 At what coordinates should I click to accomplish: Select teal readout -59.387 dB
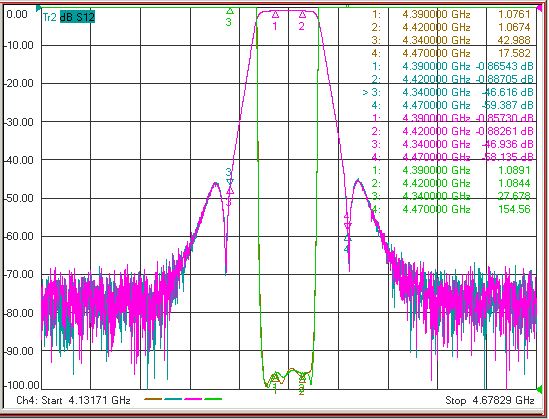point(507,105)
